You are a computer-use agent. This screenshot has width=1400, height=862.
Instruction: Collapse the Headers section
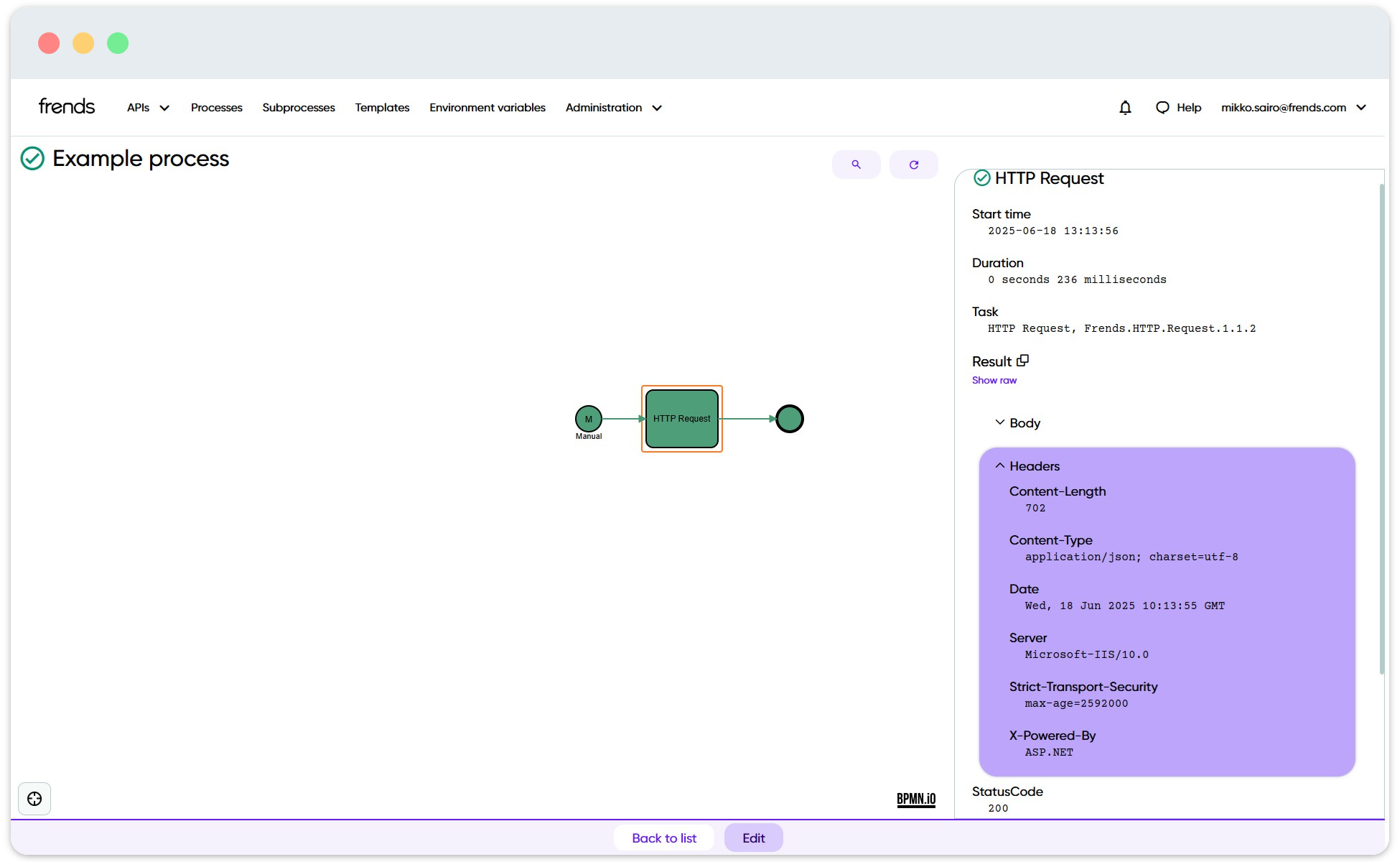1027,466
